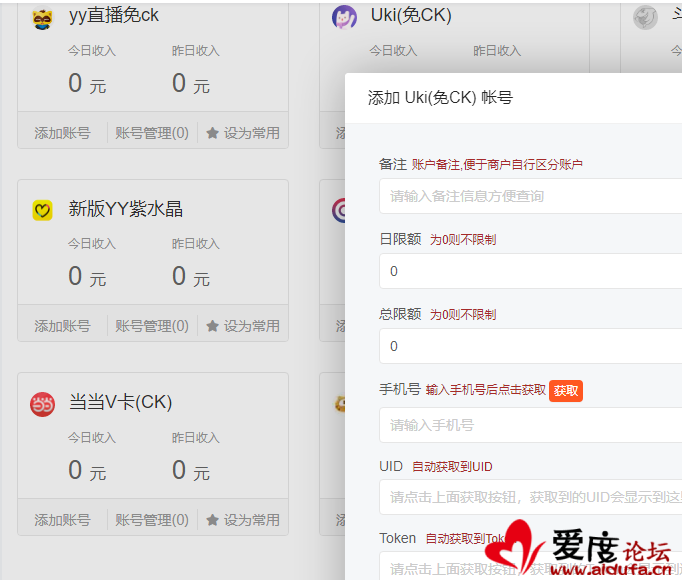Add account under yy直播免ck
This screenshot has width=682, height=580.
[x=62, y=133]
